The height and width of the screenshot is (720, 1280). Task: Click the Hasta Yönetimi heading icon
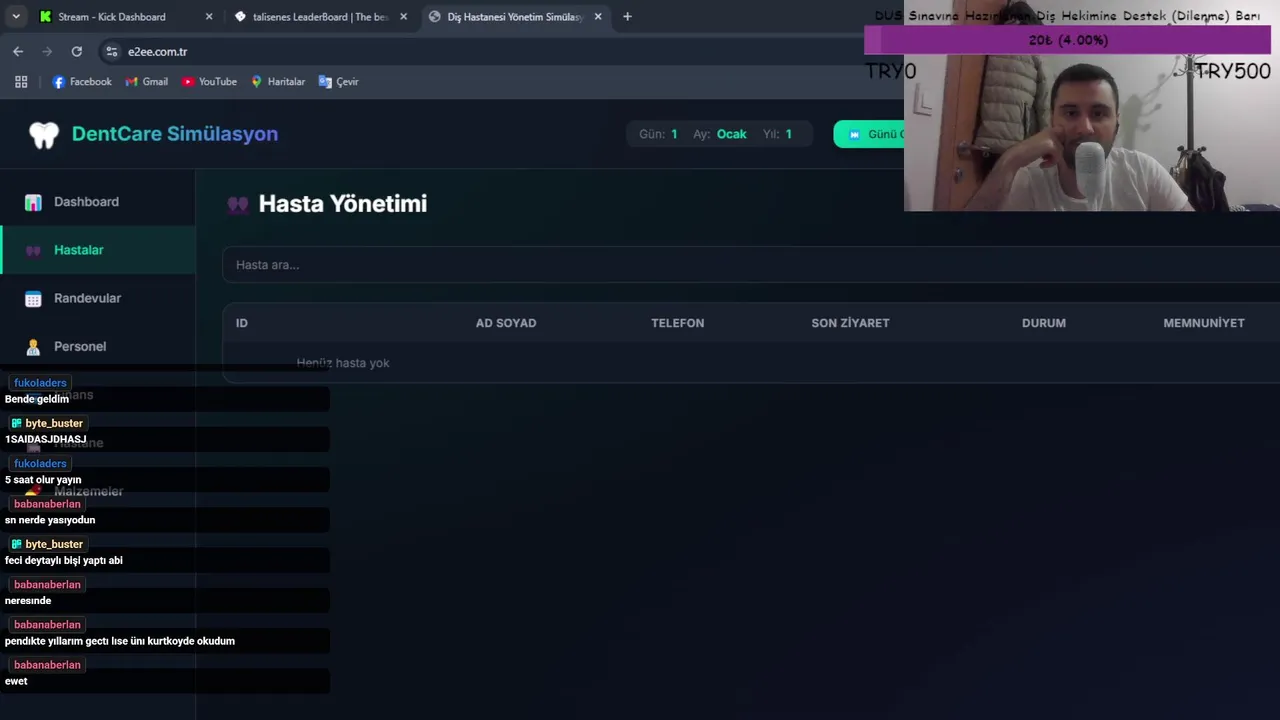pyautogui.click(x=238, y=204)
